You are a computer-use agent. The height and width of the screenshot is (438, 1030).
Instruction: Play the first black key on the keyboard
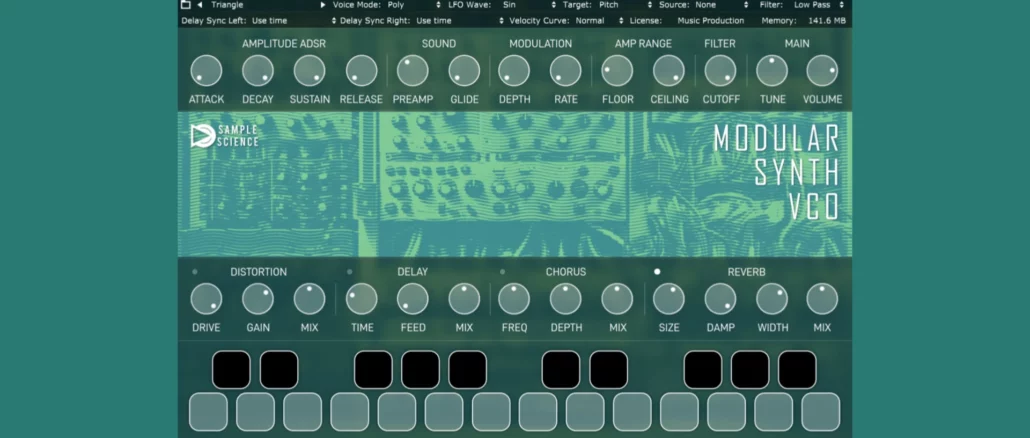pos(231,370)
